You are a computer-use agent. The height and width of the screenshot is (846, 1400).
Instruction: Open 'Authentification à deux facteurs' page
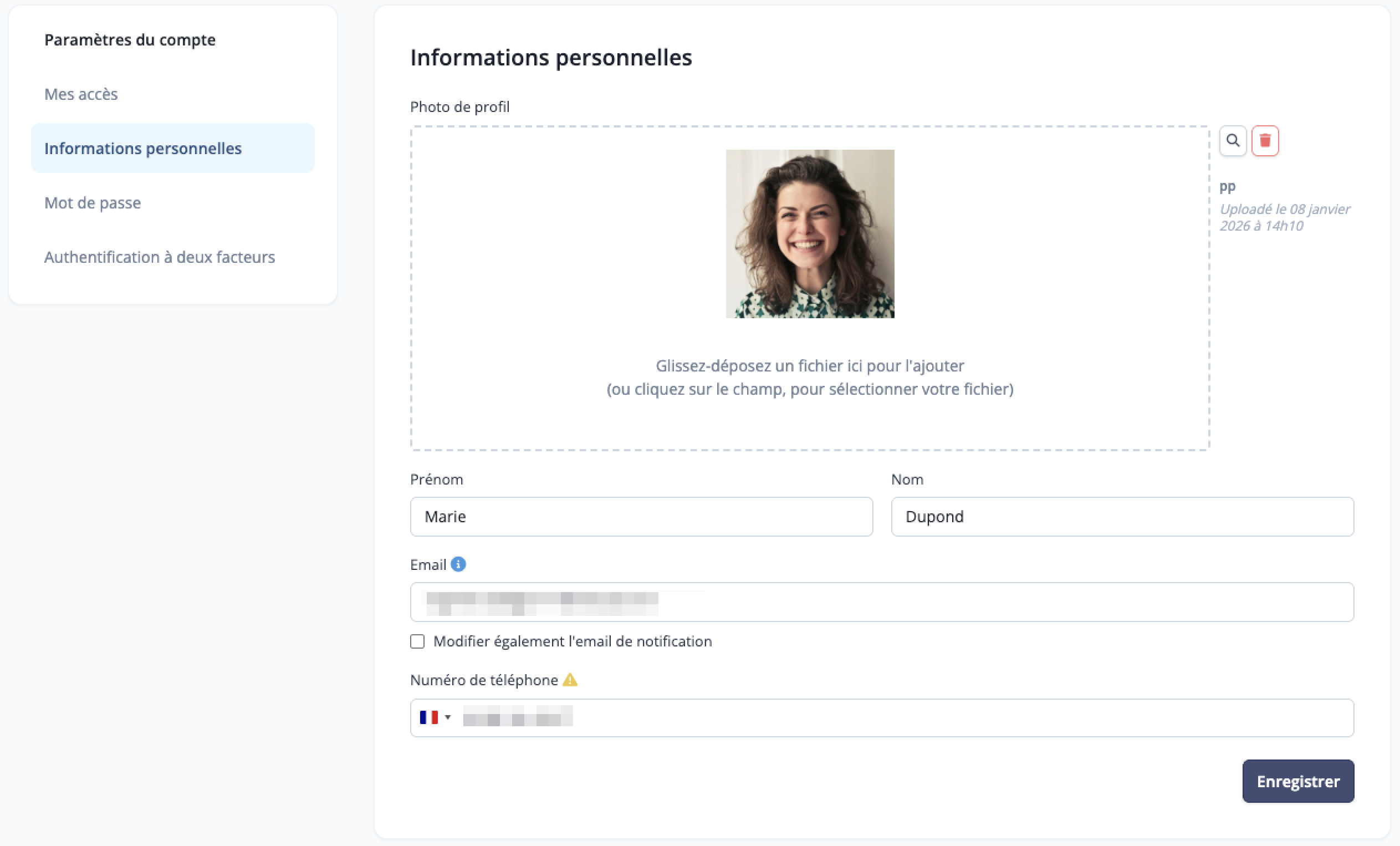(x=160, y=257)
